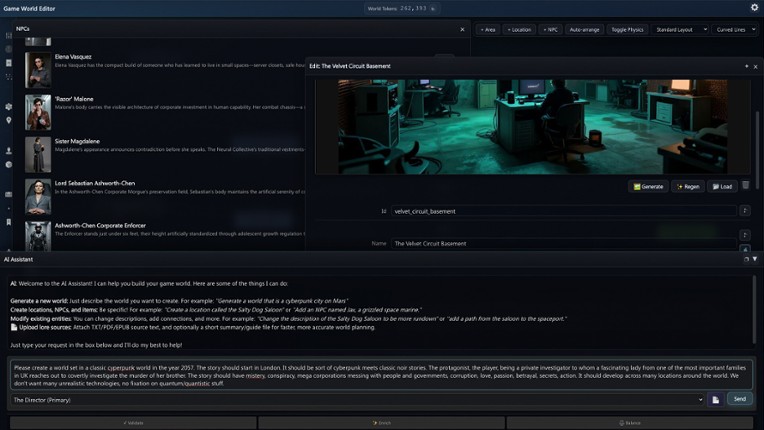Toggle Physics in the top toolbar
764x430 pixels.
tap(627, 30)
